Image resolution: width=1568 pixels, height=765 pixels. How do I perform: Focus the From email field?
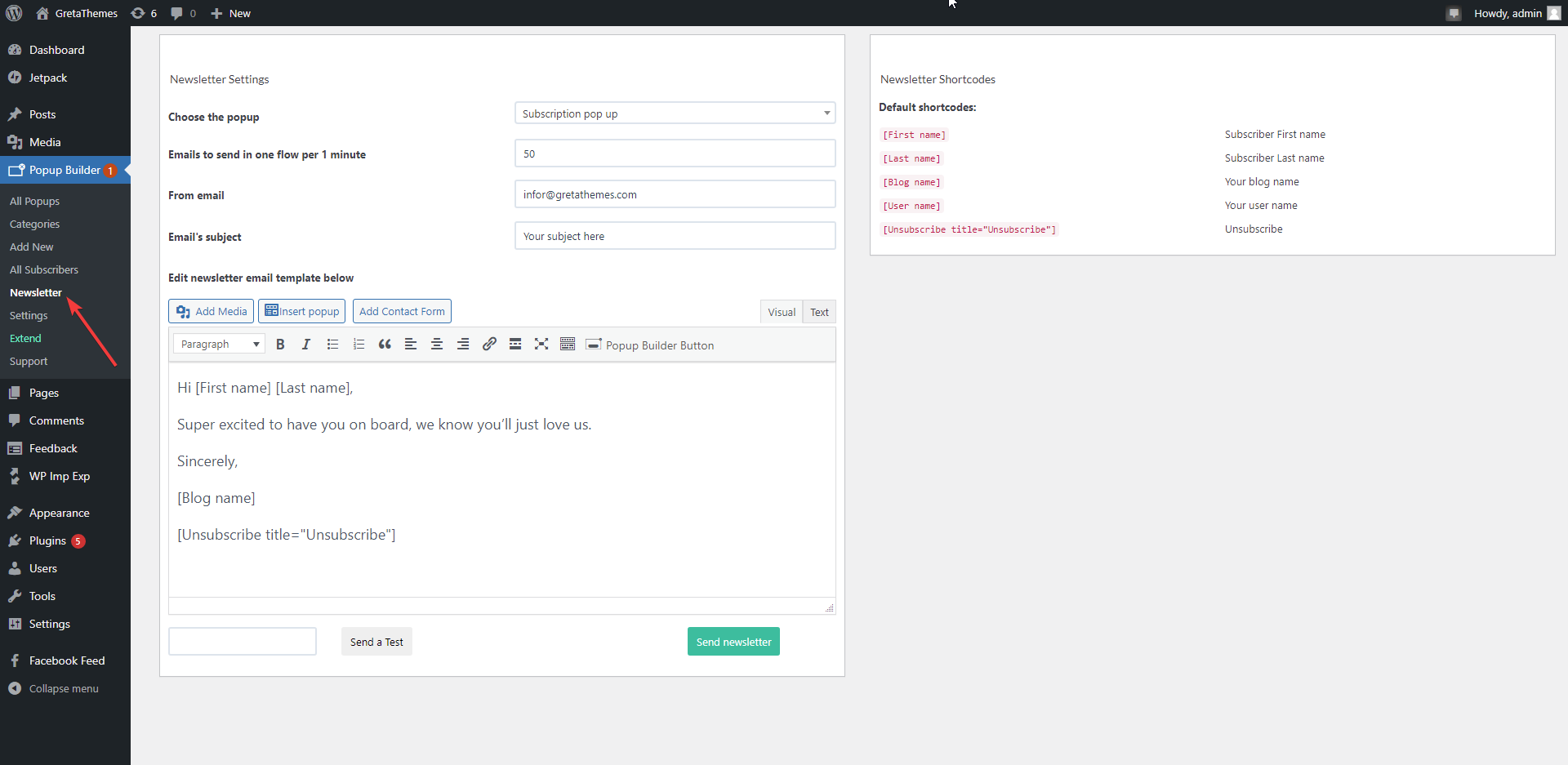point(675,194)
